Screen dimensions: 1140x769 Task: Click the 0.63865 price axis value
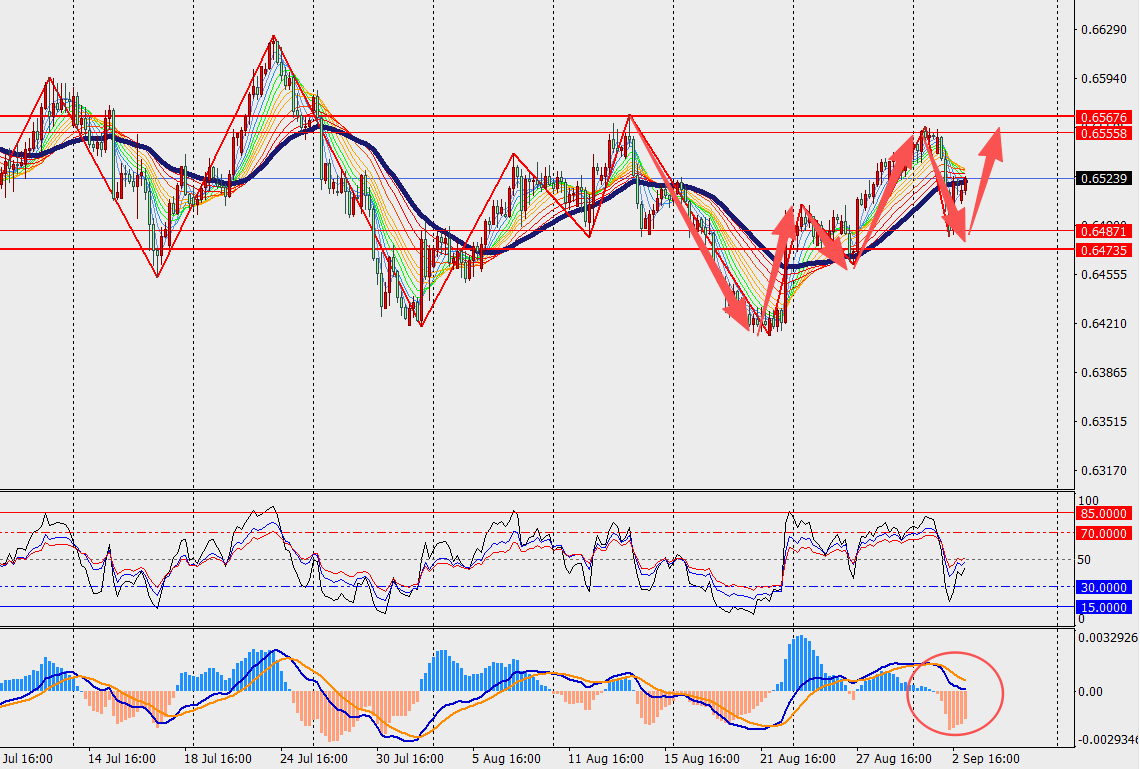1104,372
